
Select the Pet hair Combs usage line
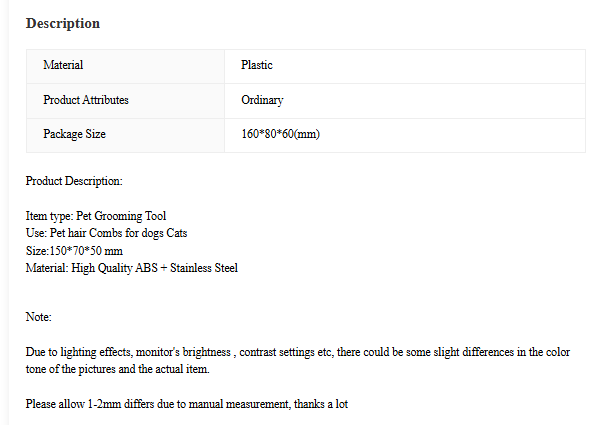(x=106, y=233)
